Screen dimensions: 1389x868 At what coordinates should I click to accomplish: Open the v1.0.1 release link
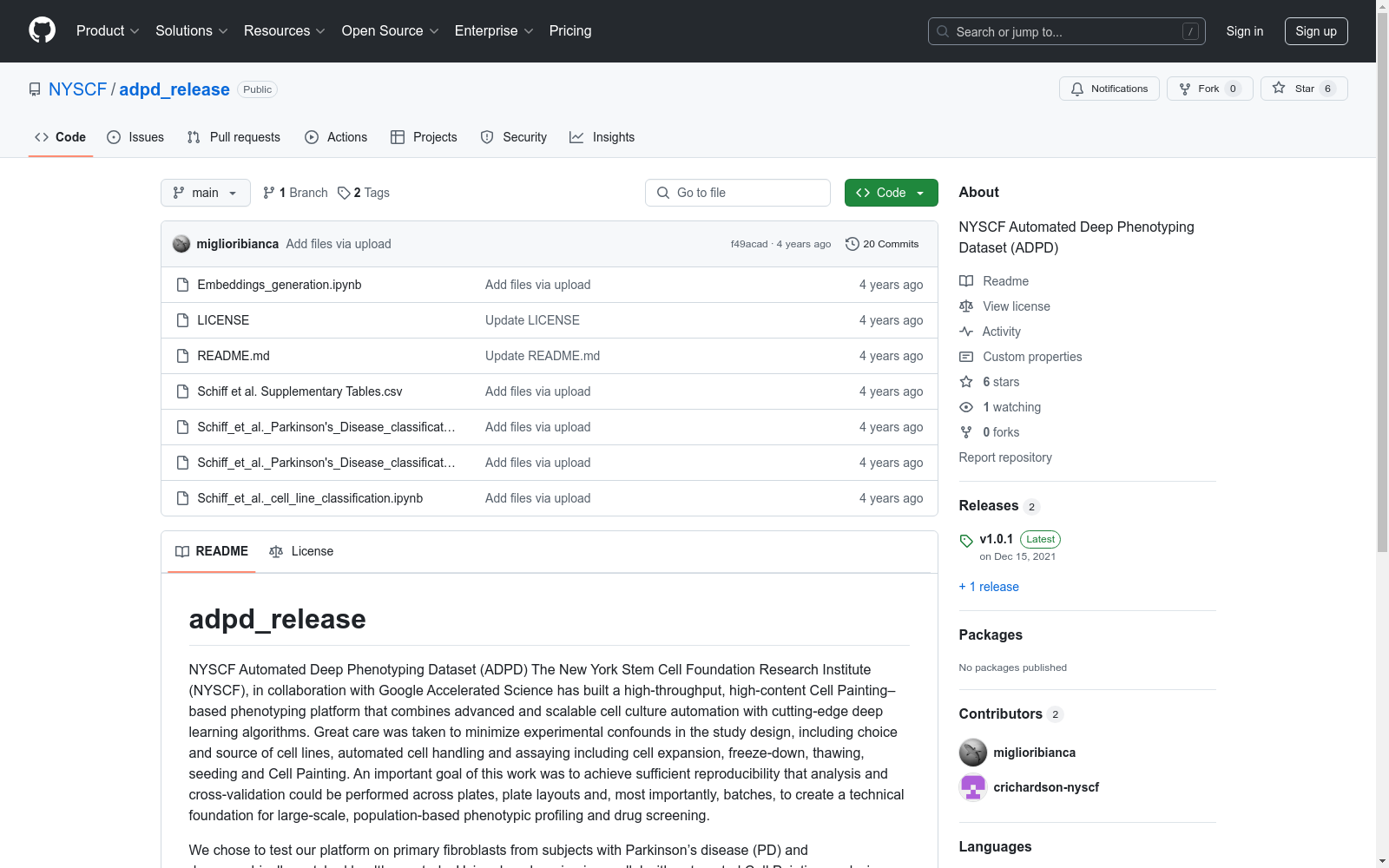click(996, 539)
